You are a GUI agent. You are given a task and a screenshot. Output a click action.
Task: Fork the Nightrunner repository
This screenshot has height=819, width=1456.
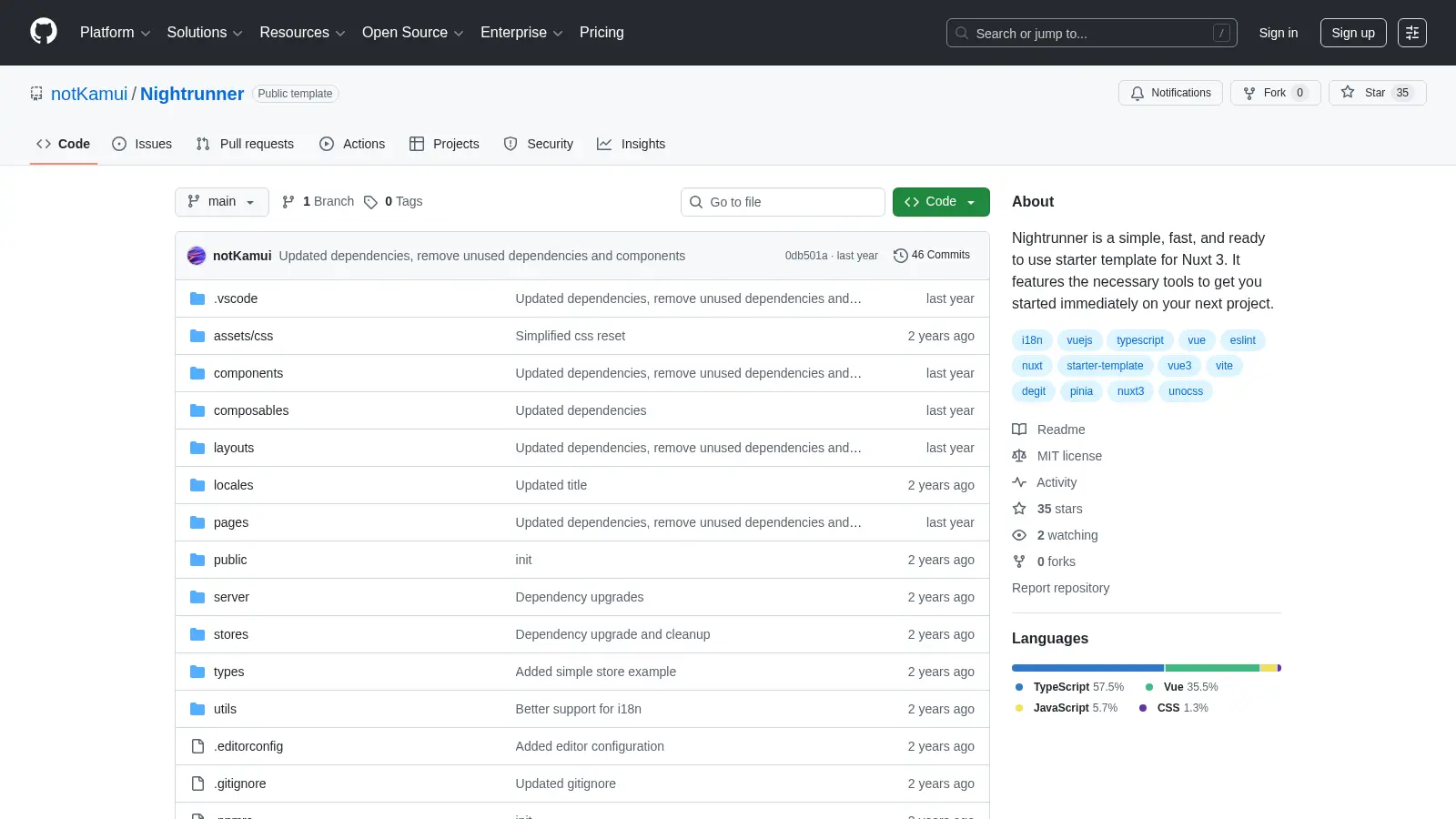click(1276, 93)
